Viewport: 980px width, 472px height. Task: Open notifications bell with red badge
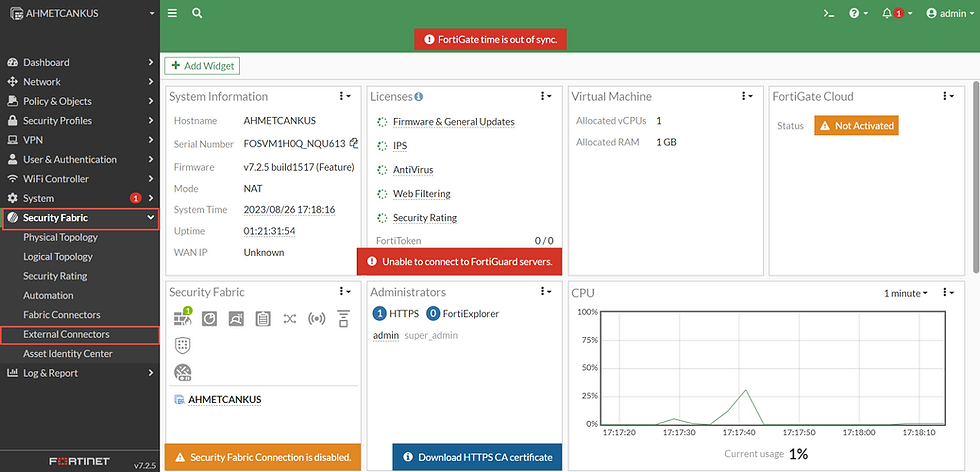point(896,13)
